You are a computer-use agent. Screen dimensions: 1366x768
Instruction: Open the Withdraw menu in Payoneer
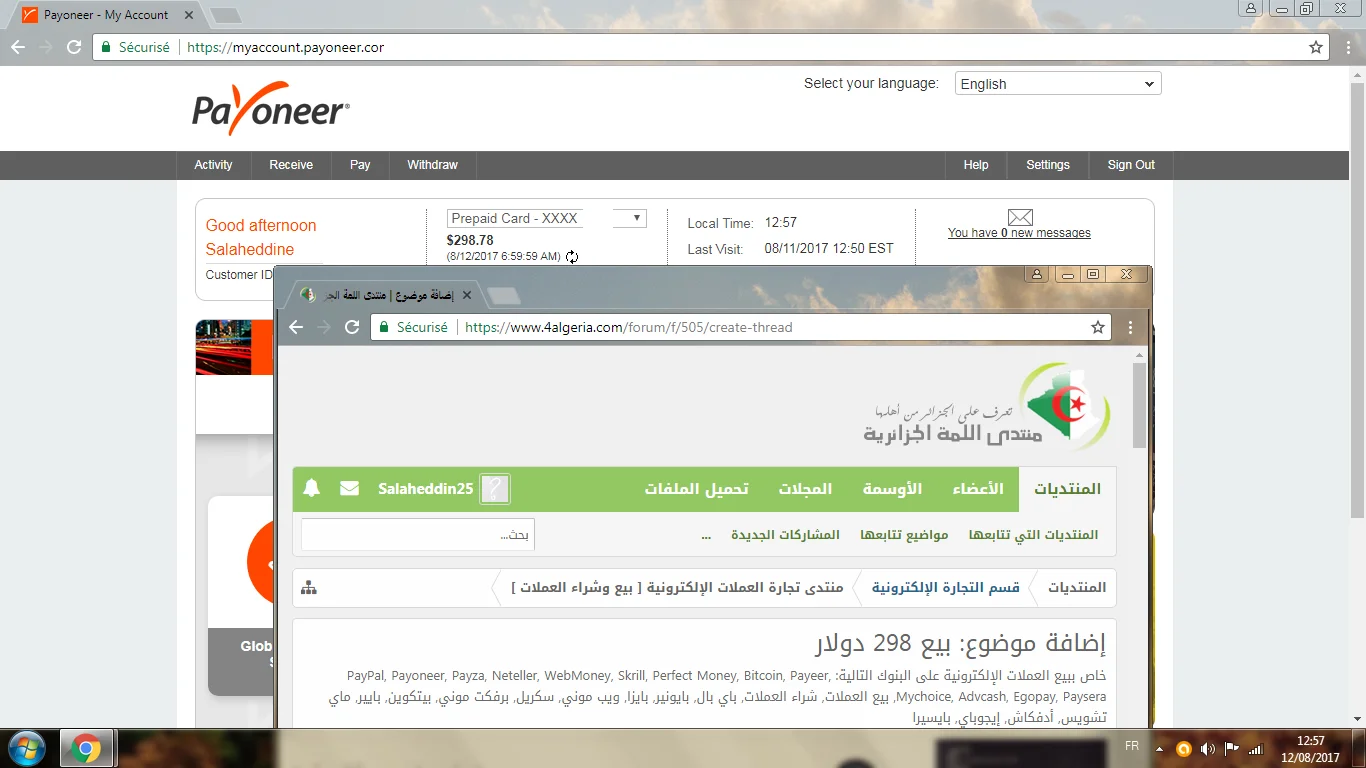click(432, 165)
